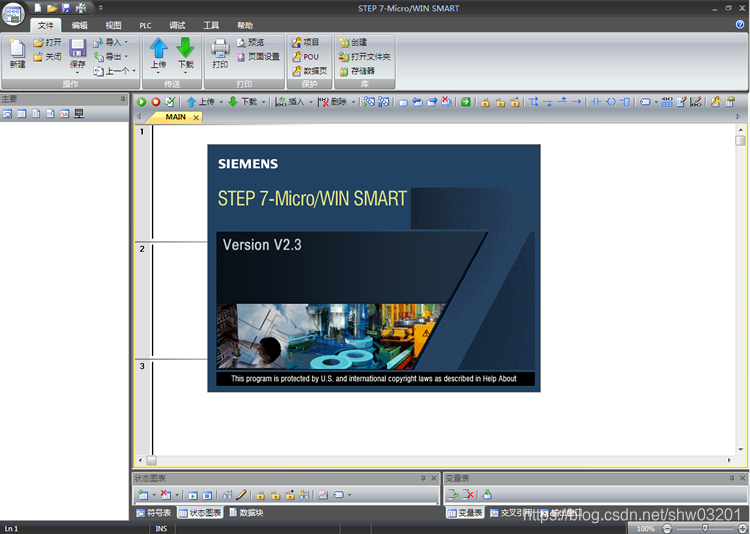Switch to 变量表 variable table tab
This screenshot has width=750, height=534.
tap(465, 513)
